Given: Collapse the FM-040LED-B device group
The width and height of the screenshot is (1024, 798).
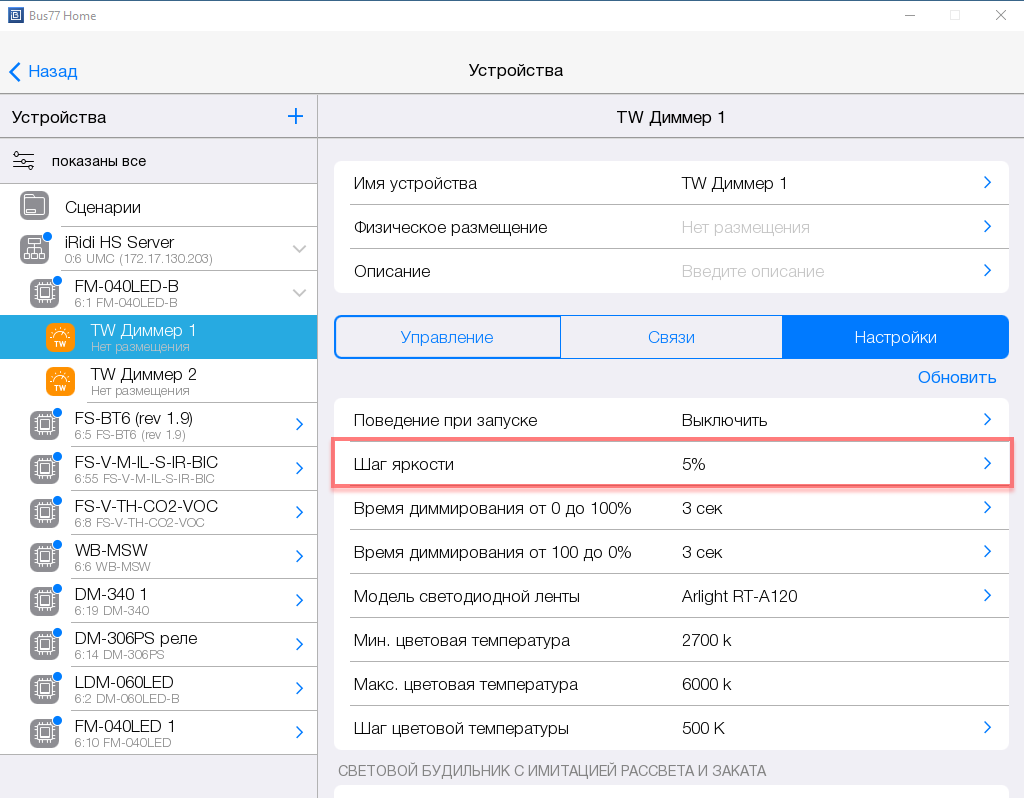Looking at the screenshot, I should pos(299,293).
